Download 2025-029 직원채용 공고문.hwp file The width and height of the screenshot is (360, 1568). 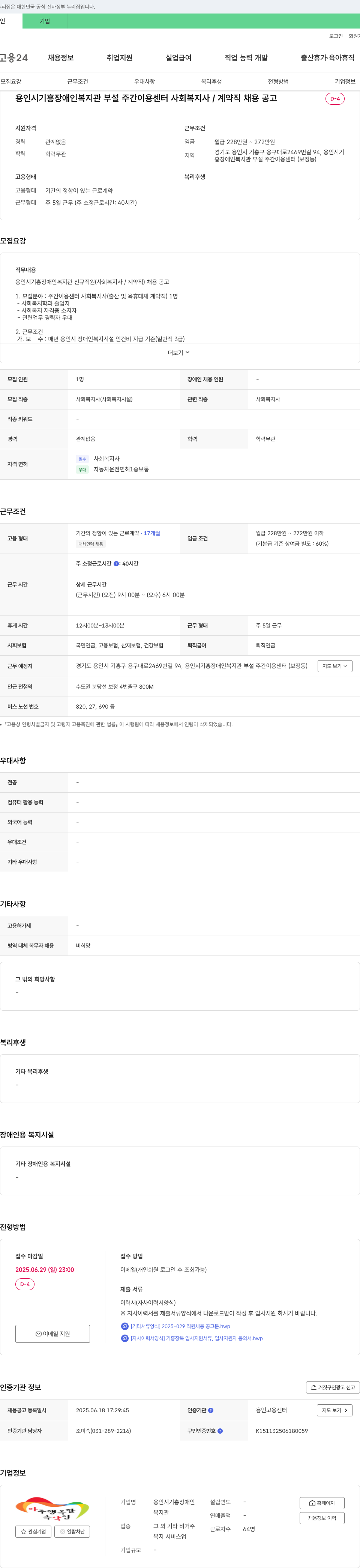(x=181, y=1326)
